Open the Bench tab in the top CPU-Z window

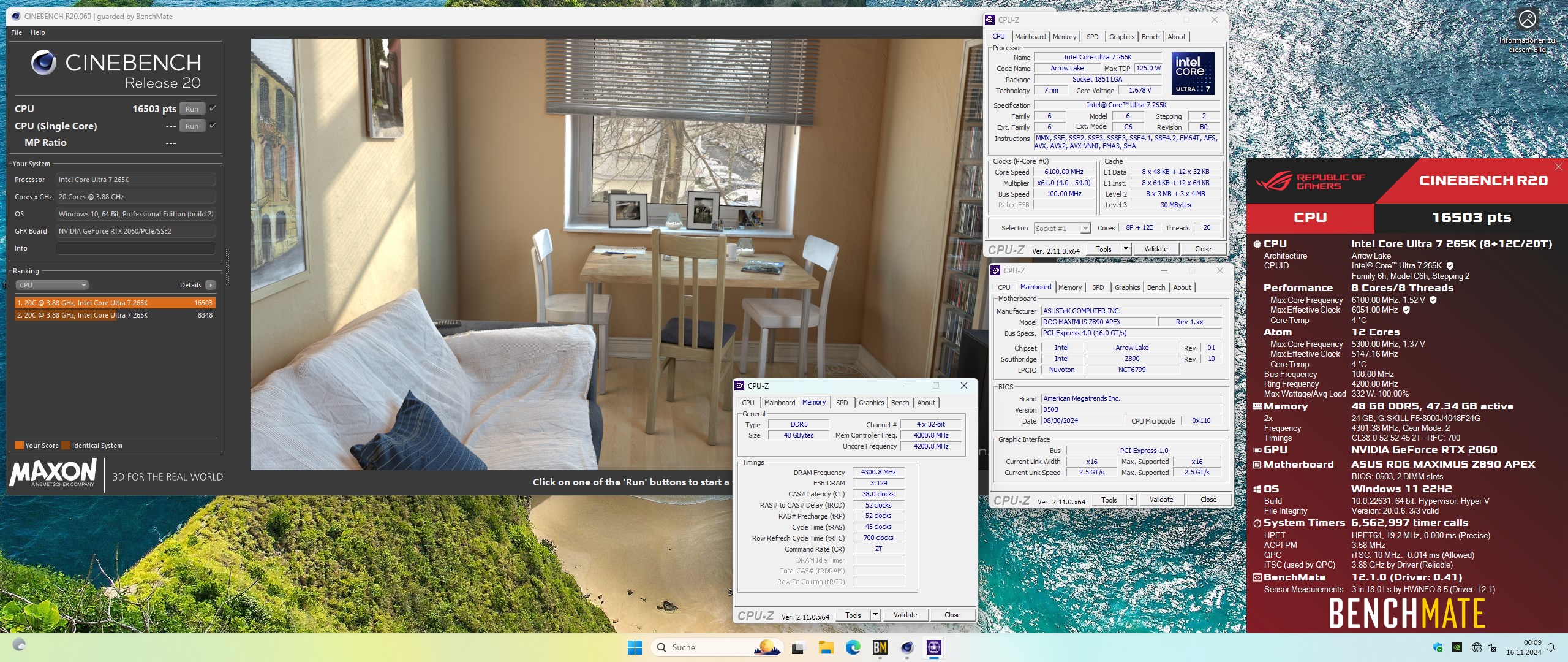point(1150,37)
